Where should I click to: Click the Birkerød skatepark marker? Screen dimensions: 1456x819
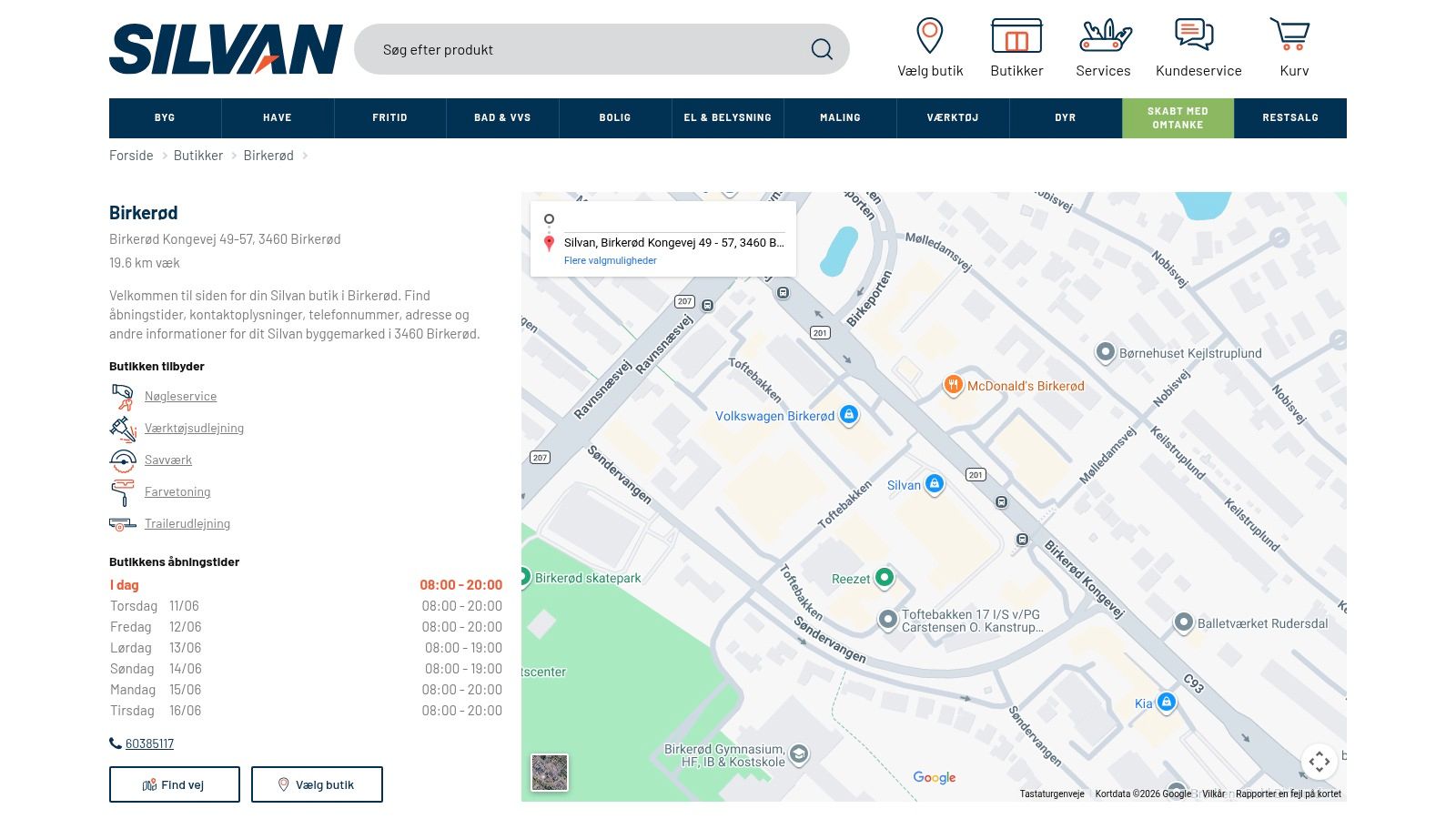point(525,576)
